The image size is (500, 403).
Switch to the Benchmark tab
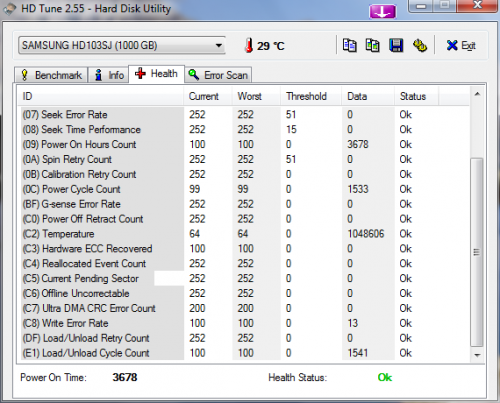pos(51,75)
